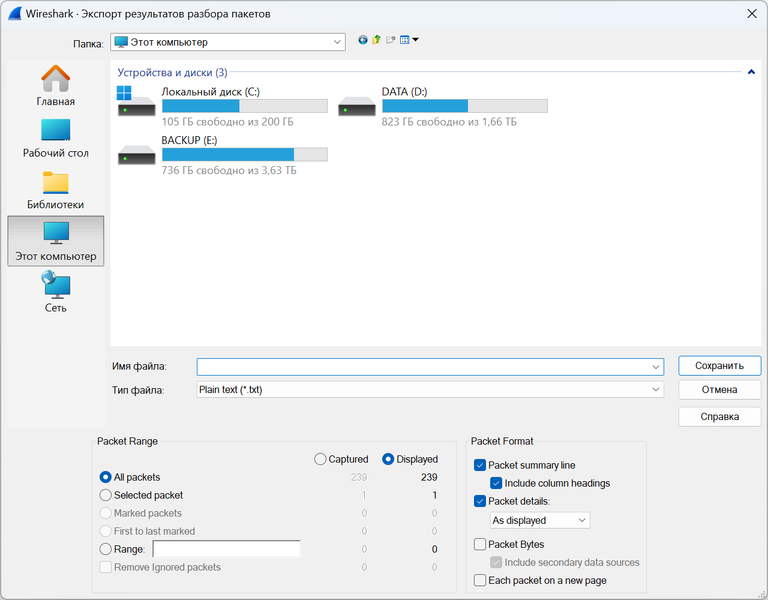
Task: Create a new folder icon
Action: (x=390, y=40)
